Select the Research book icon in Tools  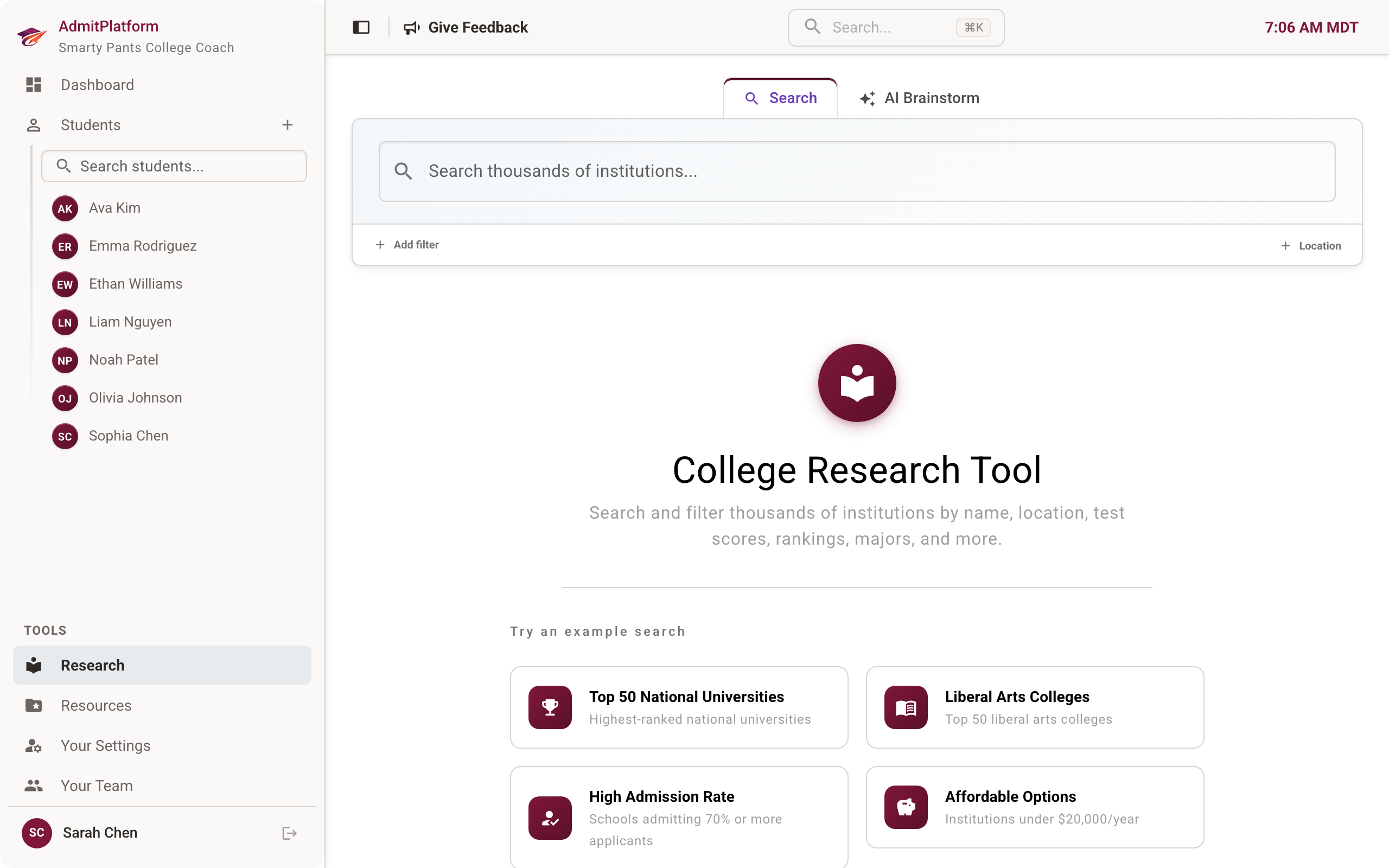[x=33, y=665]
